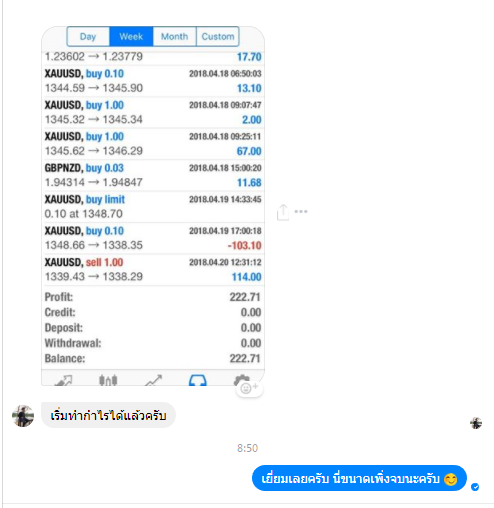Viewport: 494px width, 508px height.
Task: Open the three-dots more options menu
Action: (x=301, y=211)
